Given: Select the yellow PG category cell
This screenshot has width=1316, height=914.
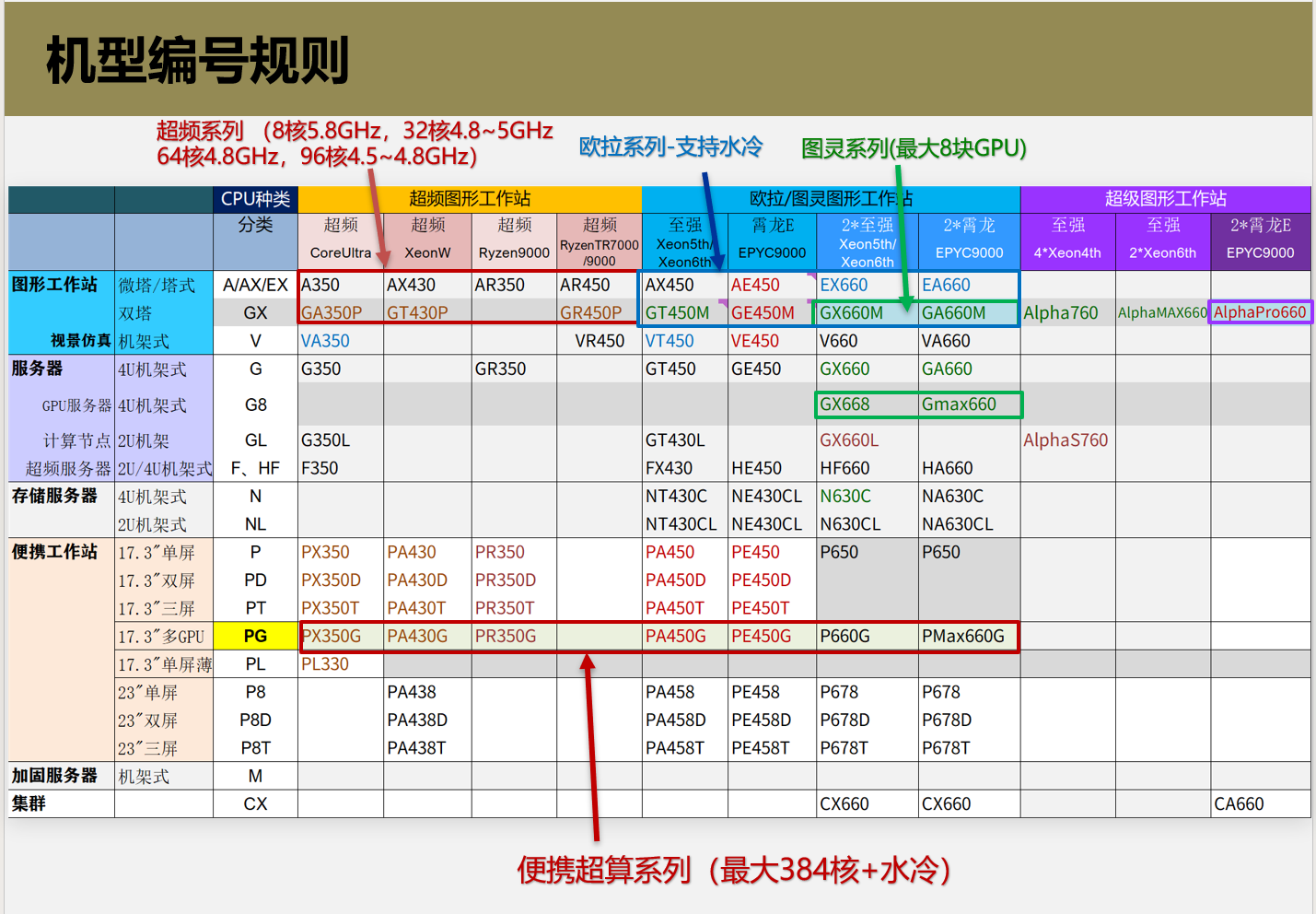Looking at the screenshot, I should click(x=255, y=636).
